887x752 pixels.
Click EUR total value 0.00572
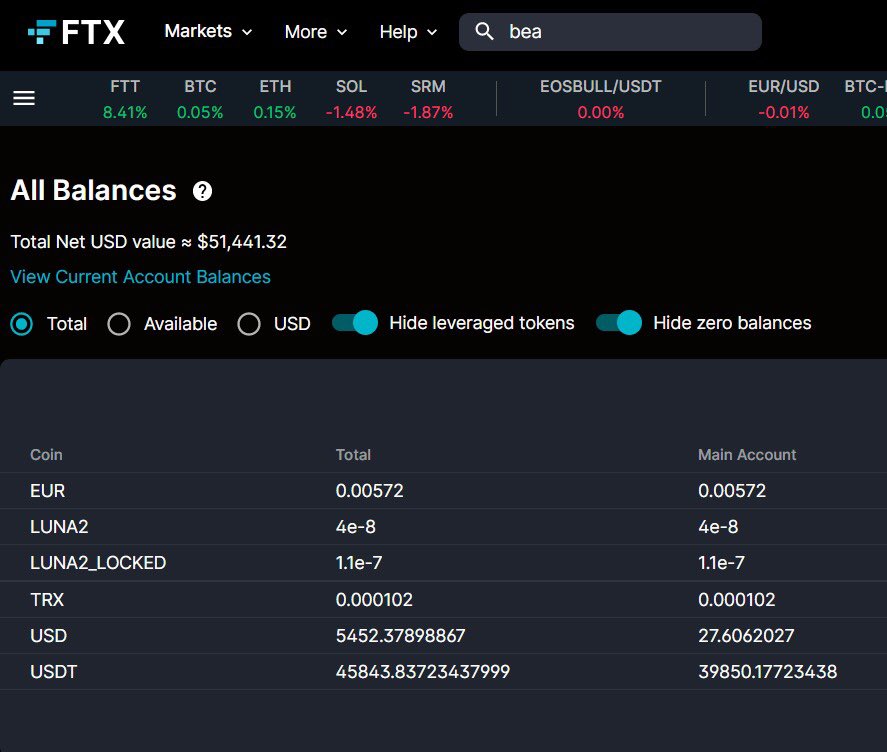coord(369,491)
